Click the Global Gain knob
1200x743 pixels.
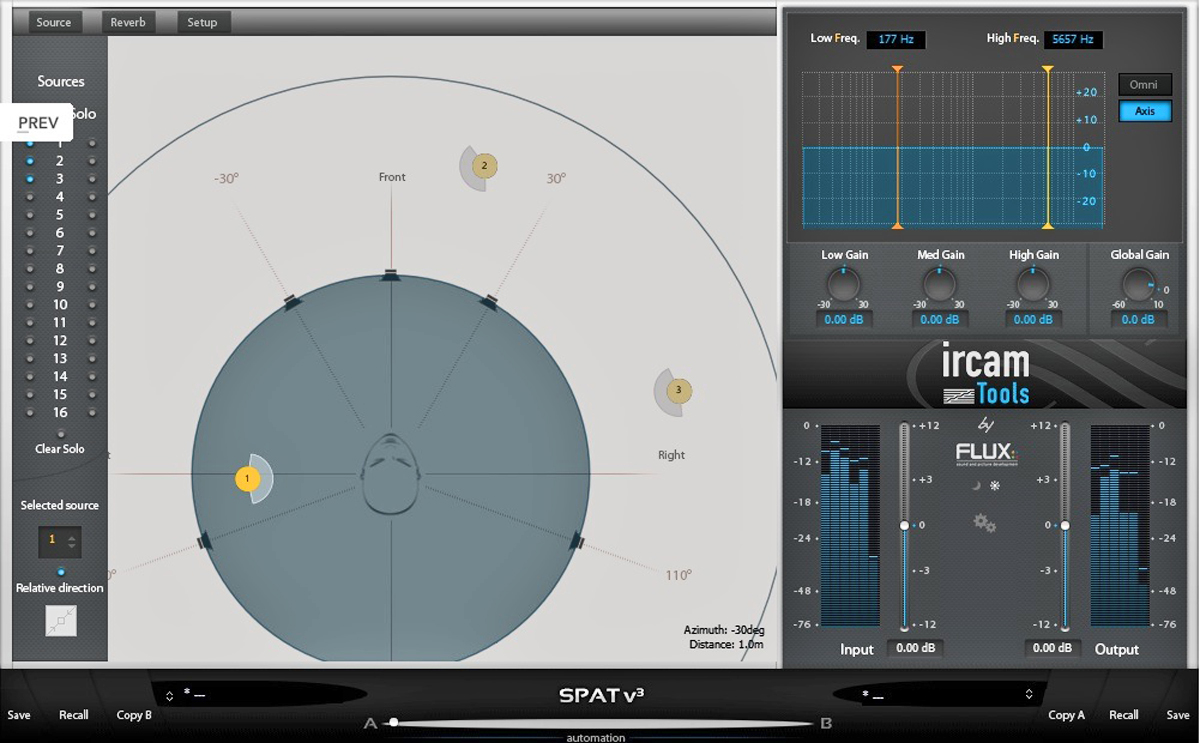1138,286
